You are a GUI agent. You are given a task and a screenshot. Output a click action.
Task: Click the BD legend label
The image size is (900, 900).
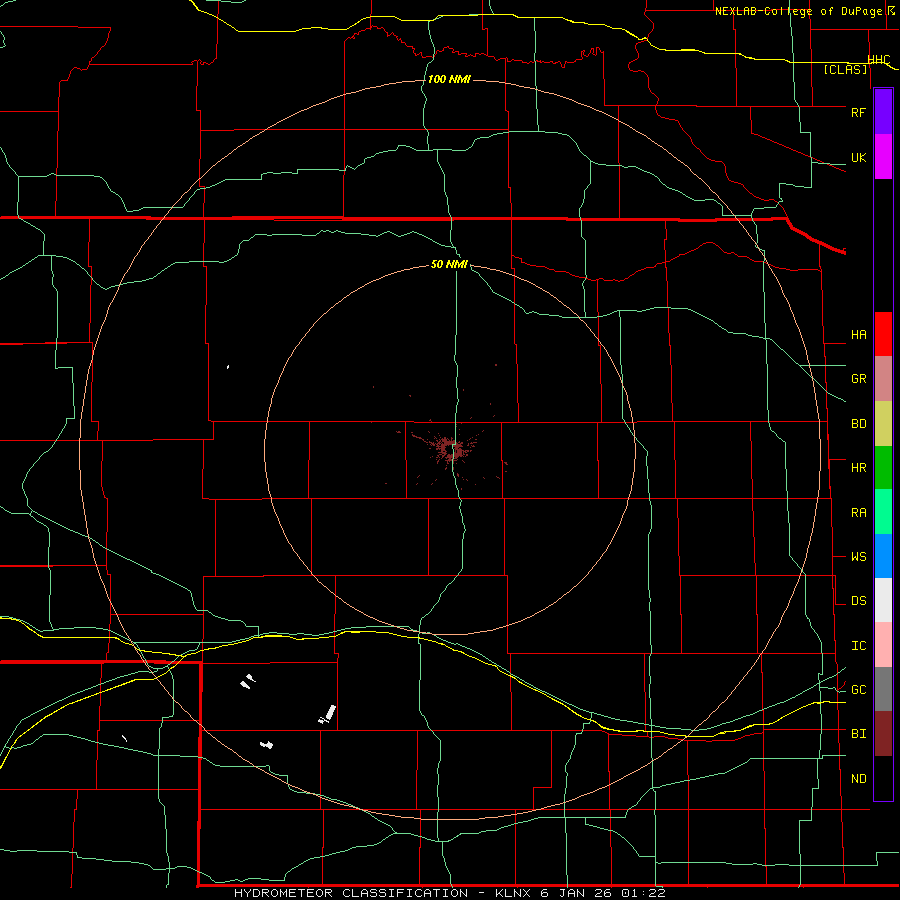pyautogui.click(x=858, y=424)
